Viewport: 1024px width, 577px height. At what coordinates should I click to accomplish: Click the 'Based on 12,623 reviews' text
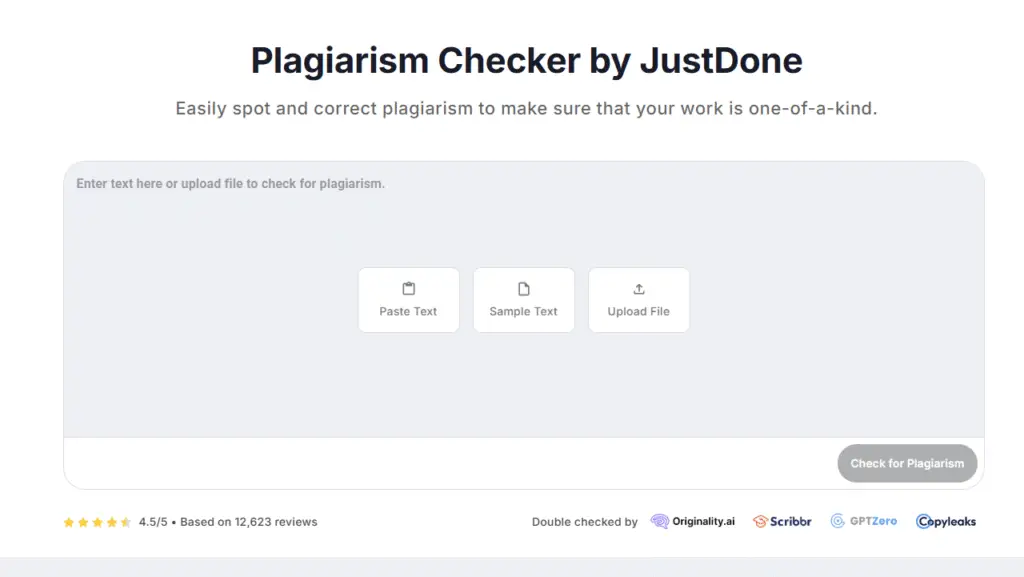(248, 522)
